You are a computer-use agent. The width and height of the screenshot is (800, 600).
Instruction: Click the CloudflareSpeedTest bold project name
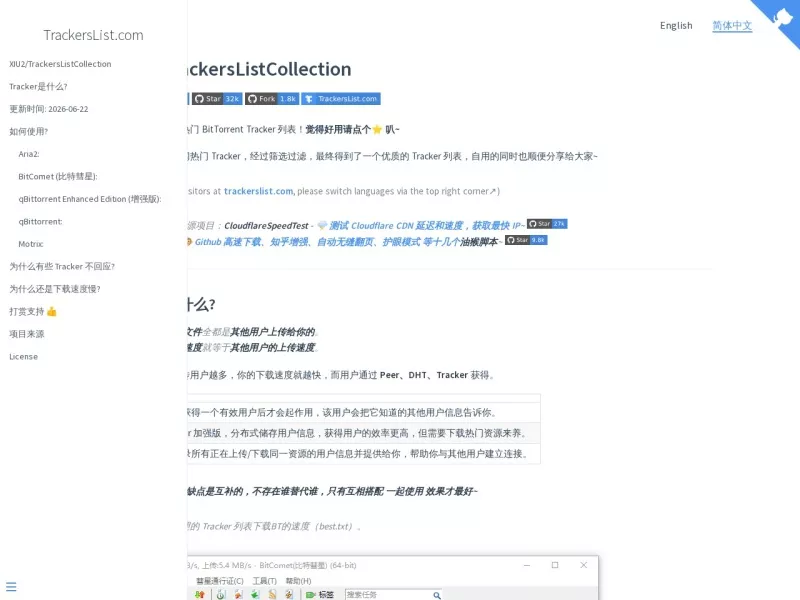[x=266, y=226]
